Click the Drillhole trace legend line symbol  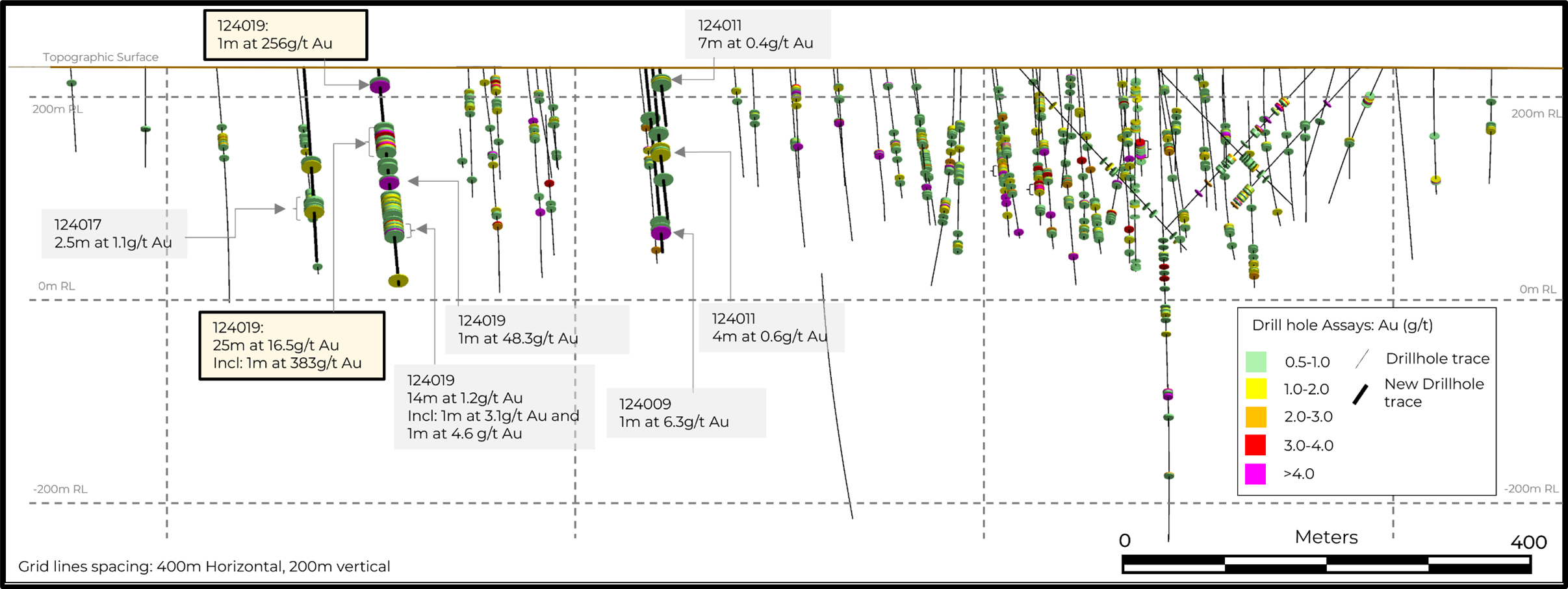[1363, 358]
